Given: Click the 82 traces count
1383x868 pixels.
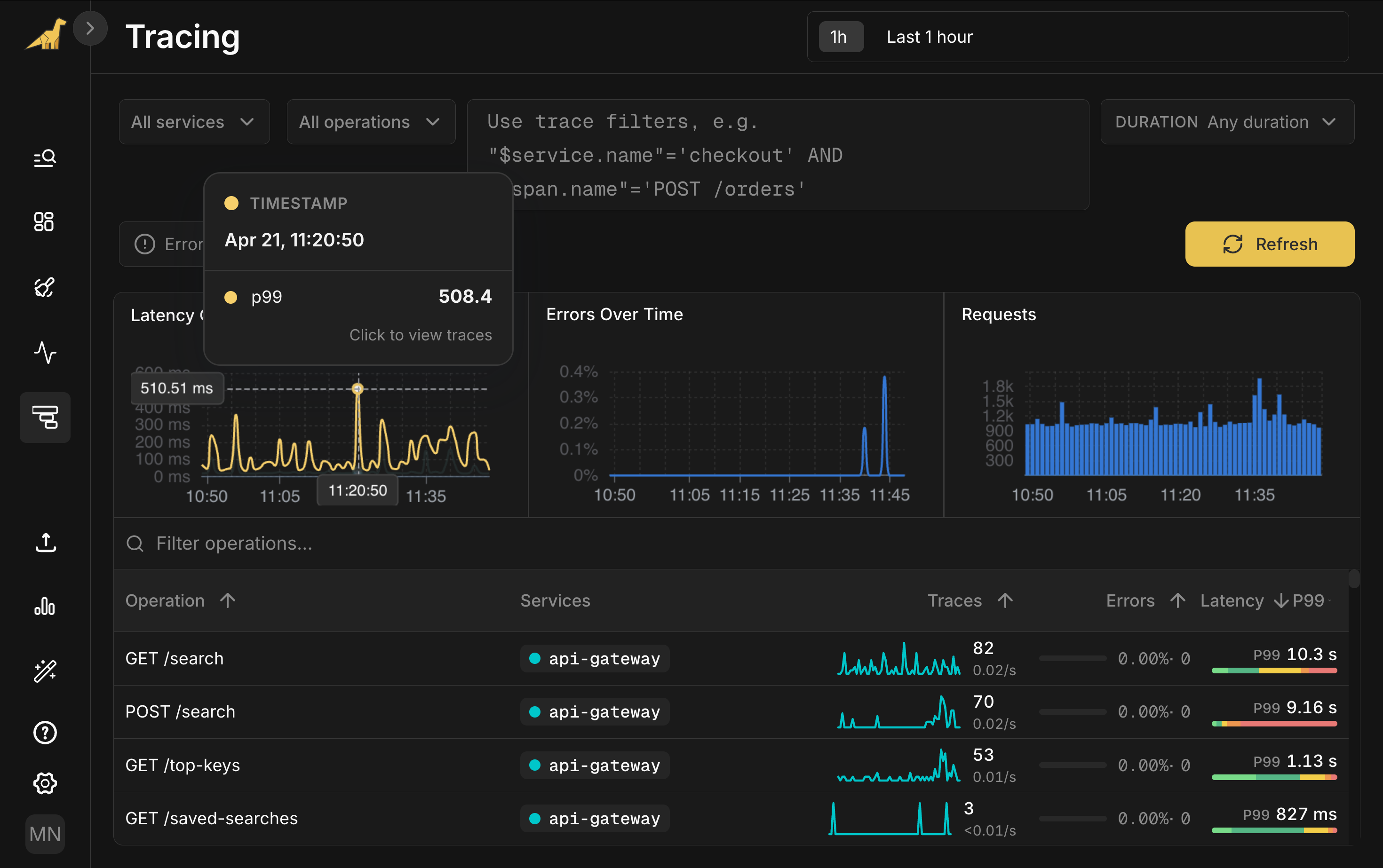Looking at the screenshot, I should [983, 648].
